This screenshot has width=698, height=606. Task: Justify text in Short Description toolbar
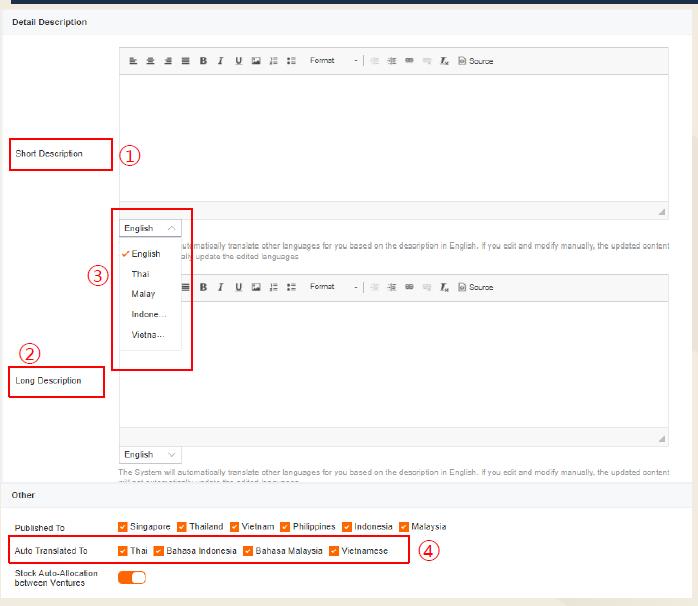(x=186, y=61)
